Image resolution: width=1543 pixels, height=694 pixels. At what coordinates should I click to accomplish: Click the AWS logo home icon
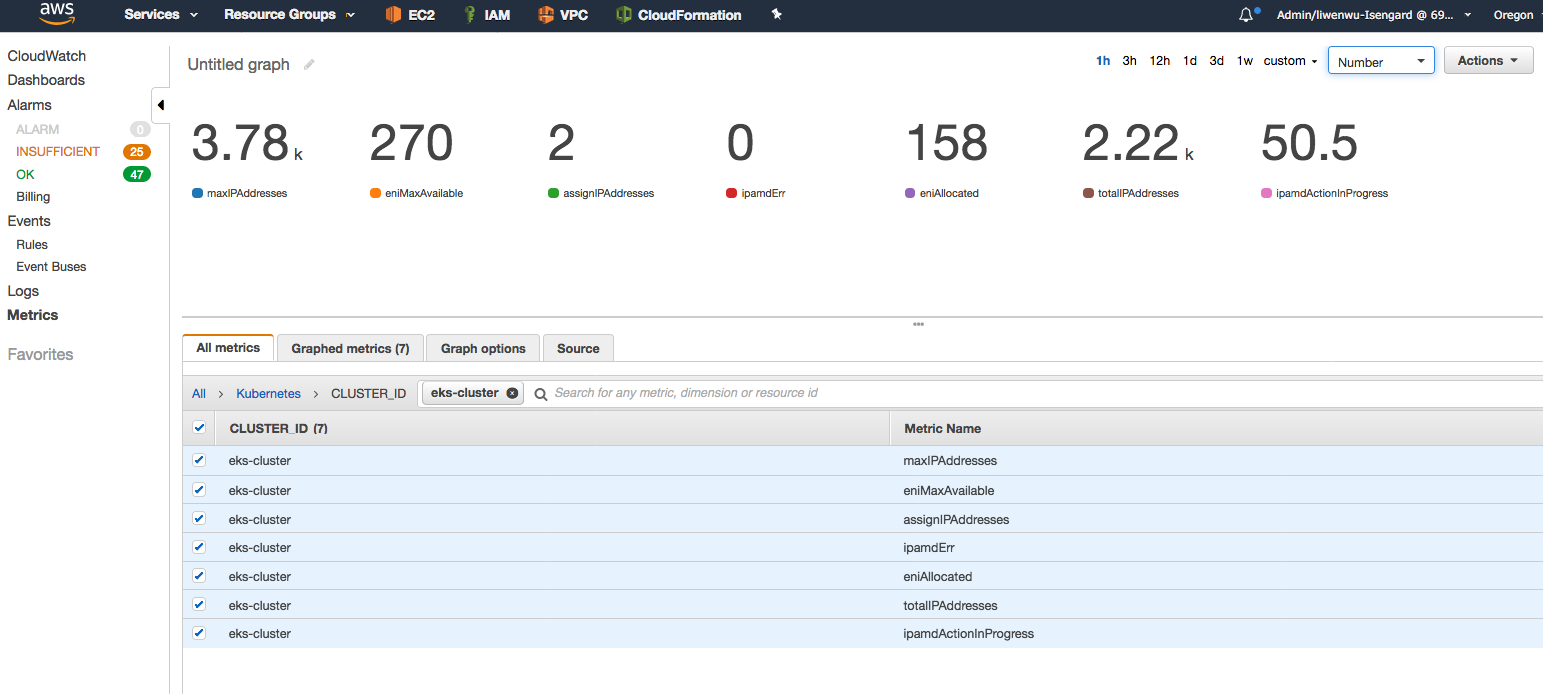pos(58,14)
